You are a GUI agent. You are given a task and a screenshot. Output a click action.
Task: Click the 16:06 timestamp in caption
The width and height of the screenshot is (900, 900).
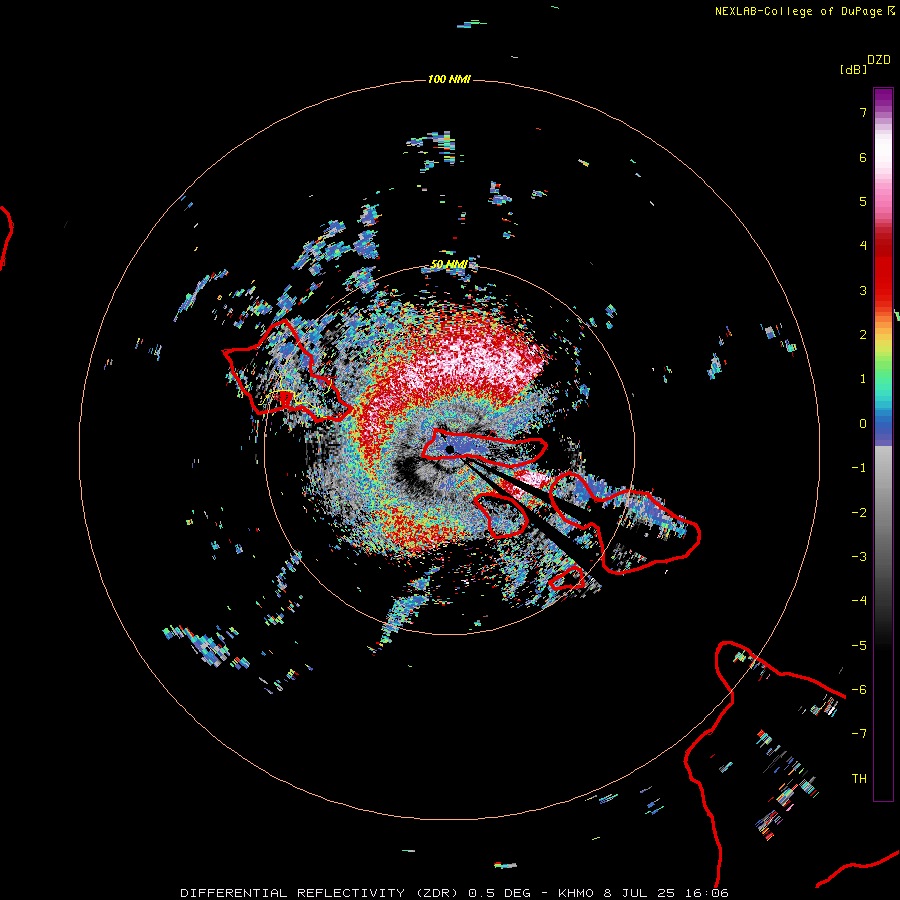click(x=707, y=893)
